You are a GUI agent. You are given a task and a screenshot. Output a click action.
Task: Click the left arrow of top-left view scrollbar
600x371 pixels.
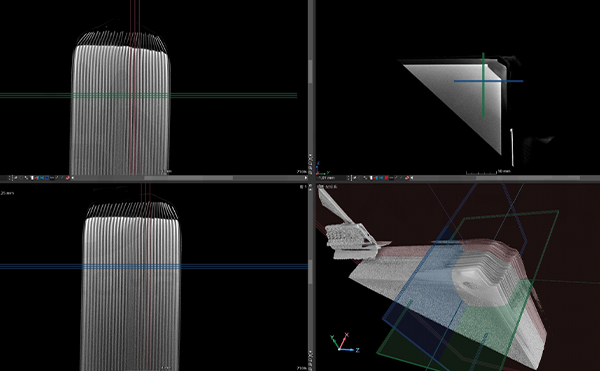(73, 178)
